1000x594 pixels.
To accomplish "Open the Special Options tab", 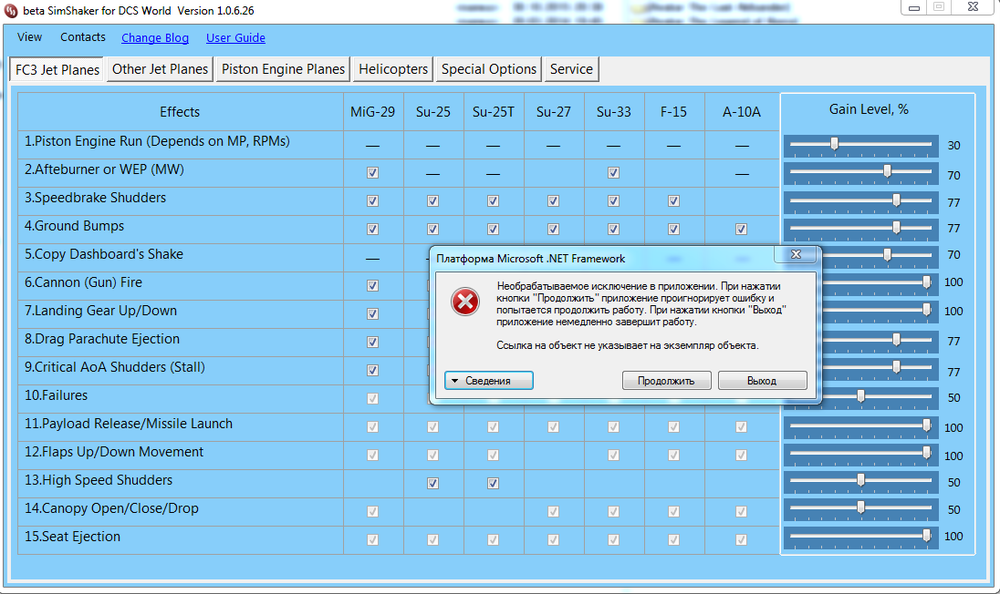I will tap(489, 69).
